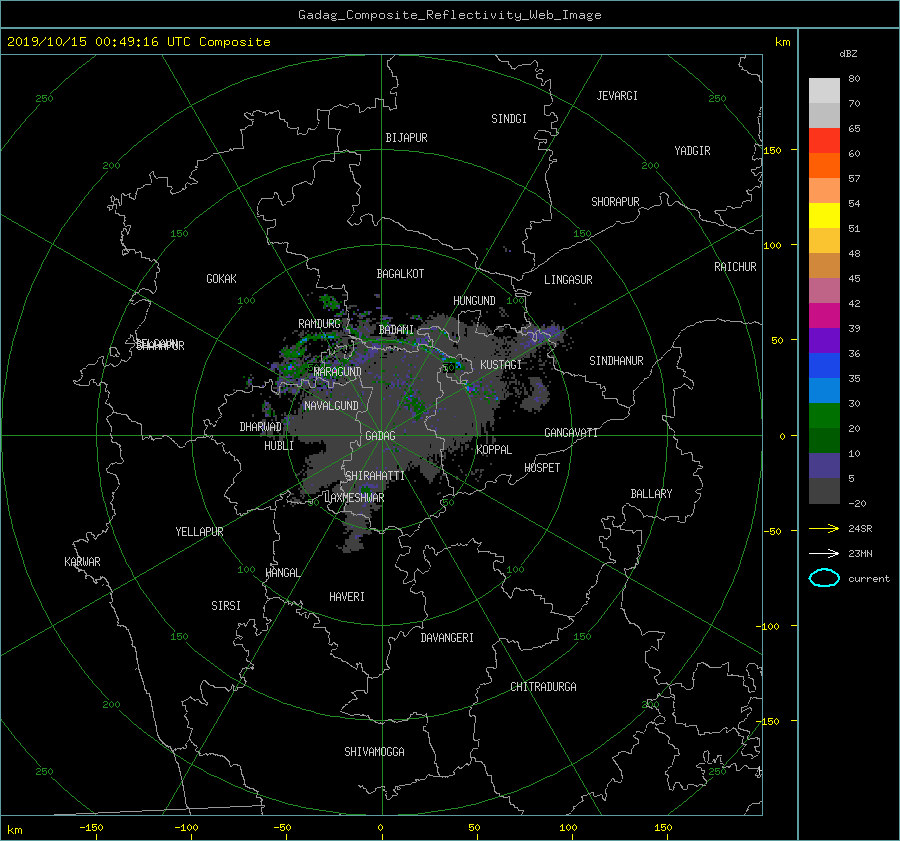Select the blue 35 dBZ color swatch
Screen dimensions: 900x841
click(824, 366)
